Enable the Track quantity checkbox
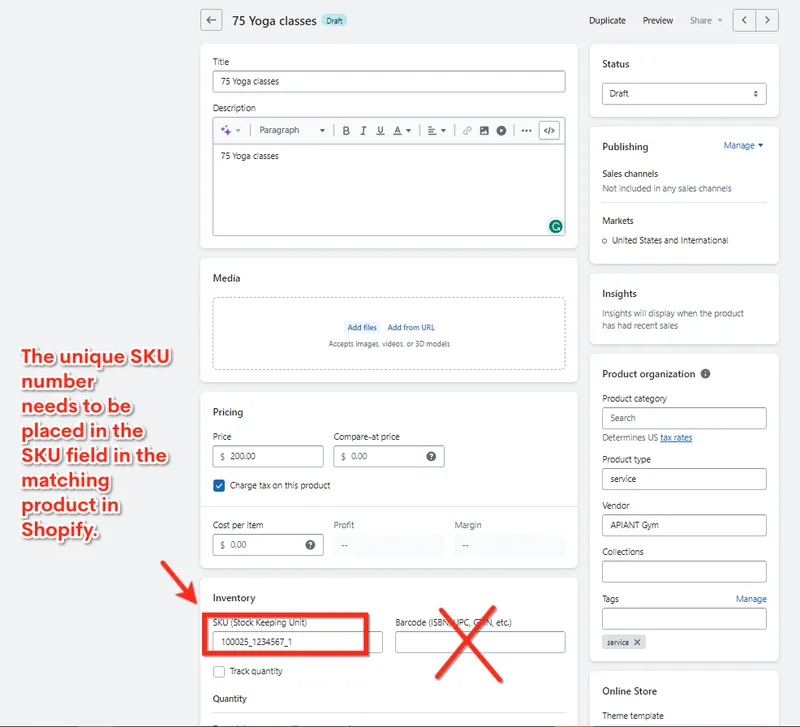The image size is (800, 727). [x=219, y=672]
